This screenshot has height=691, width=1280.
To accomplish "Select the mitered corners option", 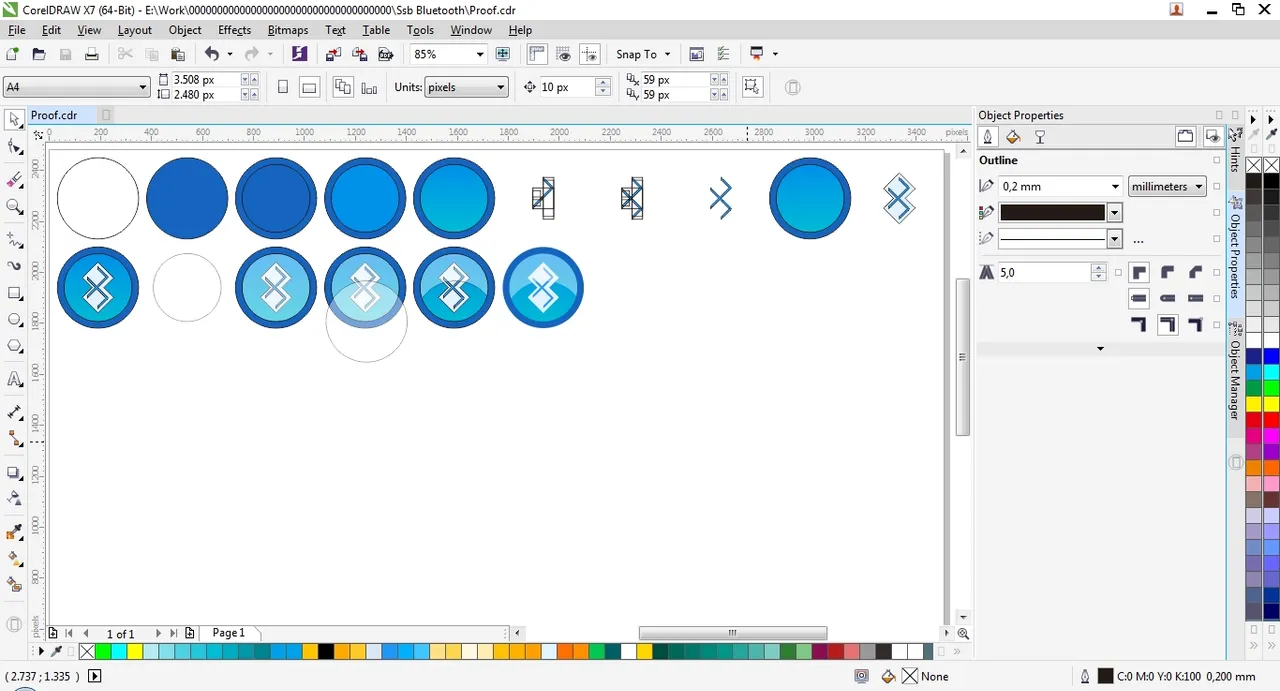I will [1139, 272].
